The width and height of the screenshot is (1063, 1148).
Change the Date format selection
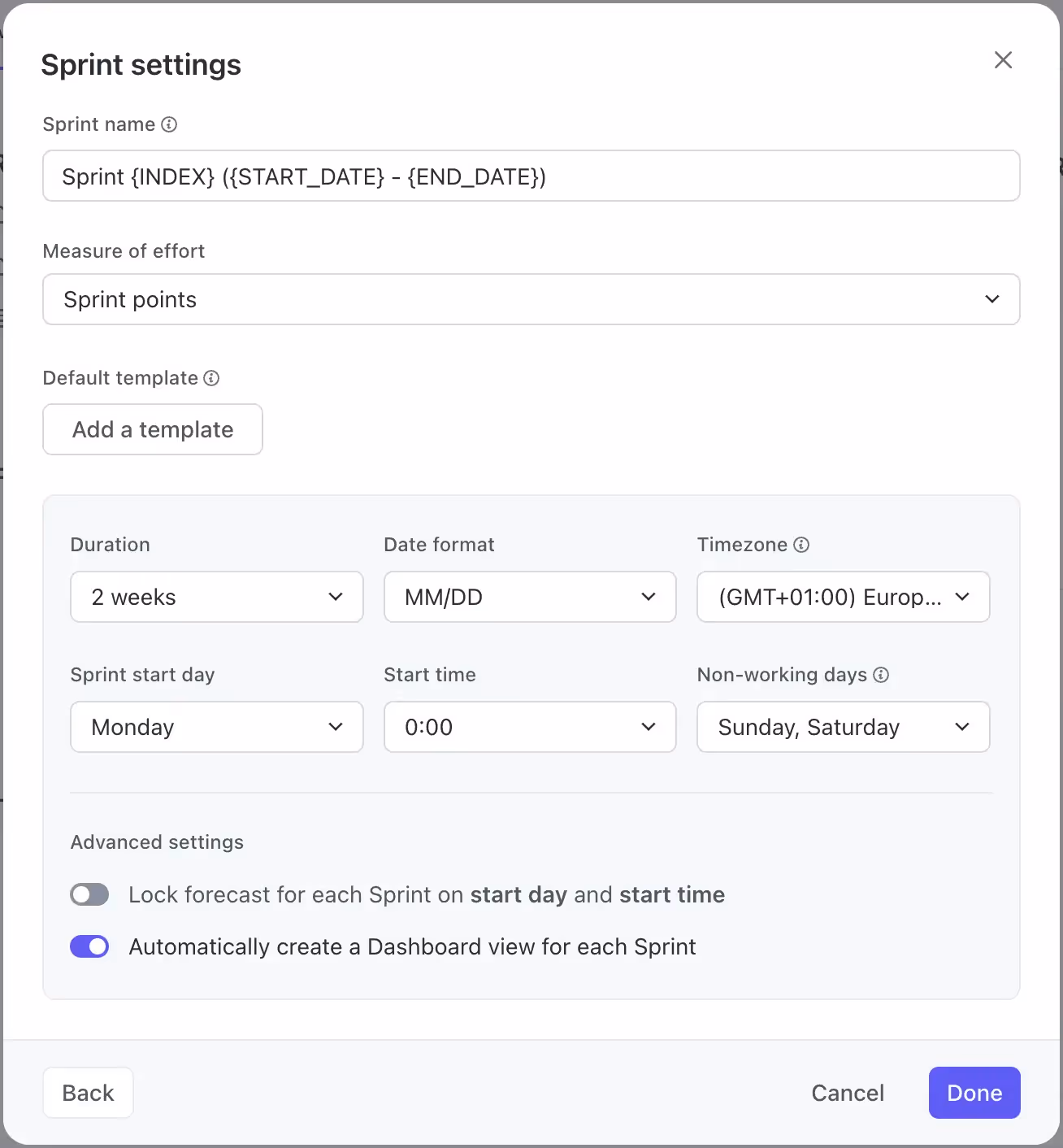tap(530, 597)
